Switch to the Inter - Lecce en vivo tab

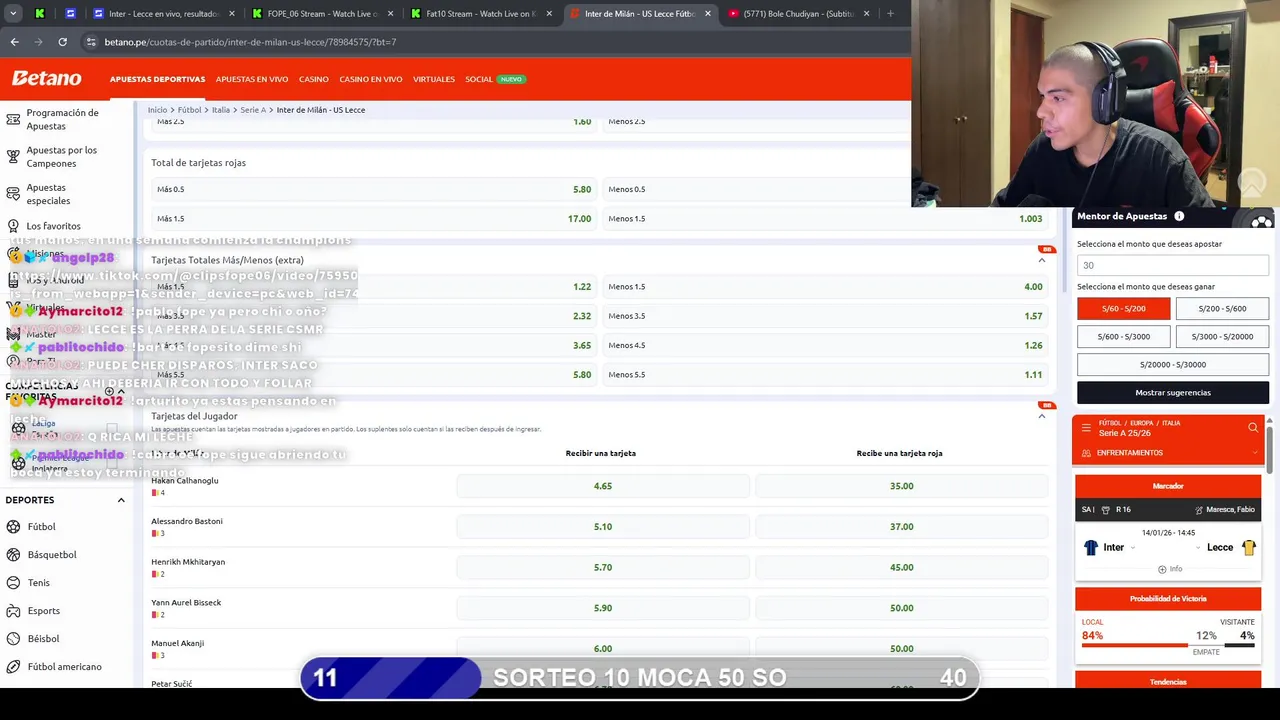(162, 14)
